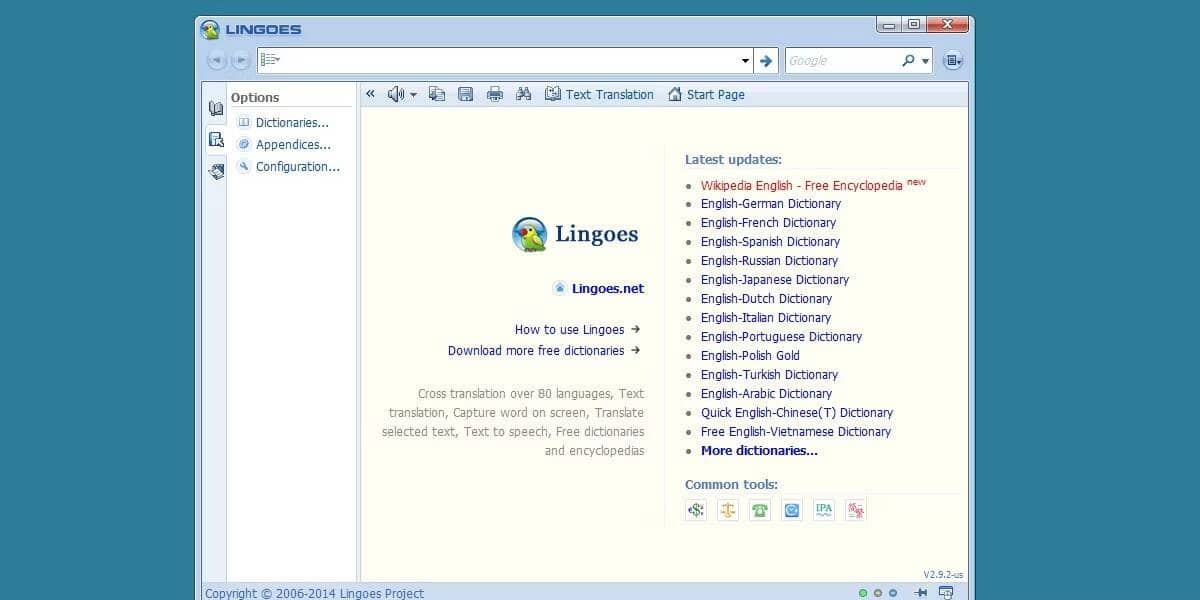Click the Lingoes parrot title bar icon
The width and height of the screenshot is (1200, 600).
pyautogui.click(x=210, y=29)
